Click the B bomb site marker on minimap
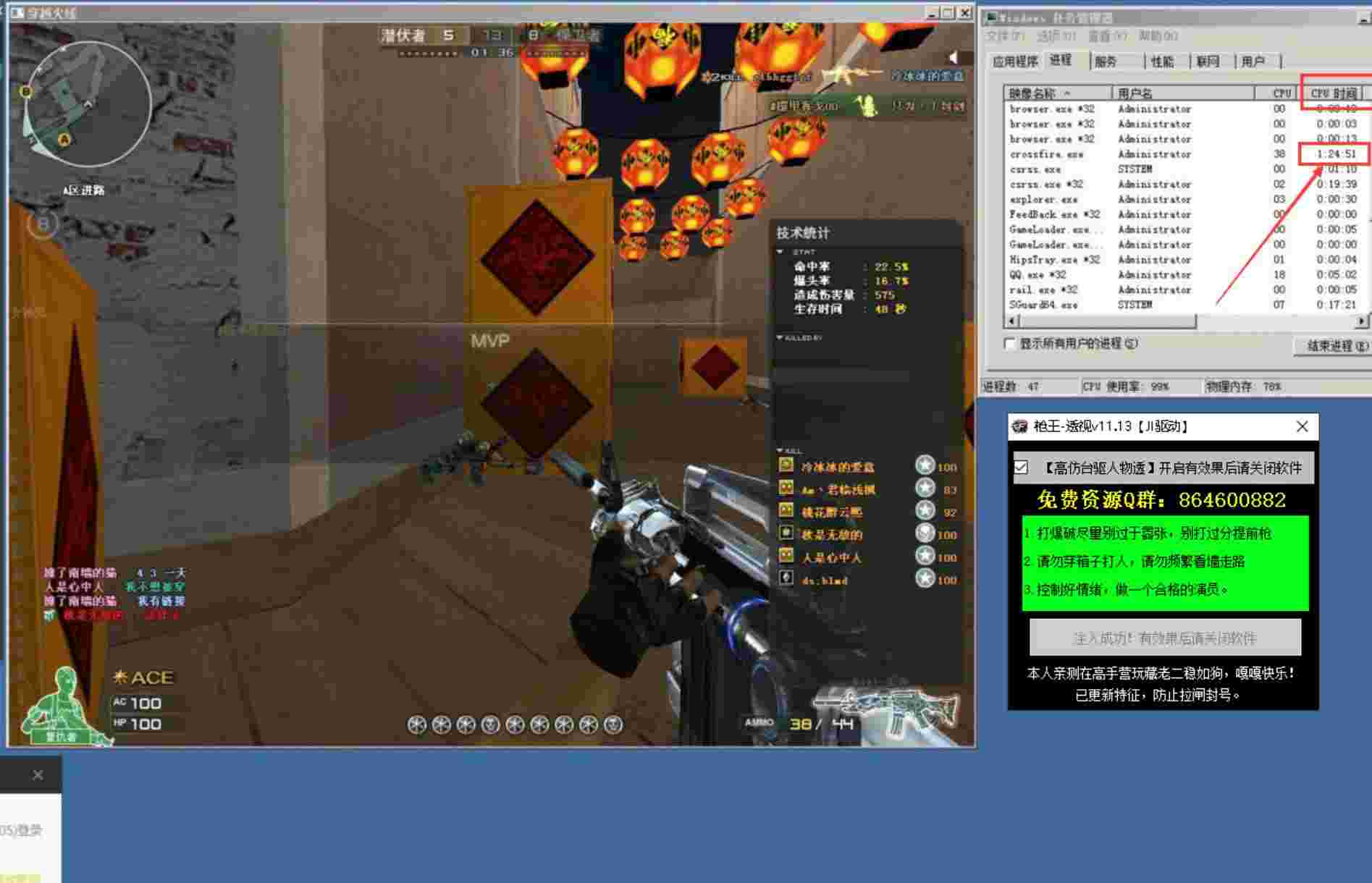 point(26,91)
